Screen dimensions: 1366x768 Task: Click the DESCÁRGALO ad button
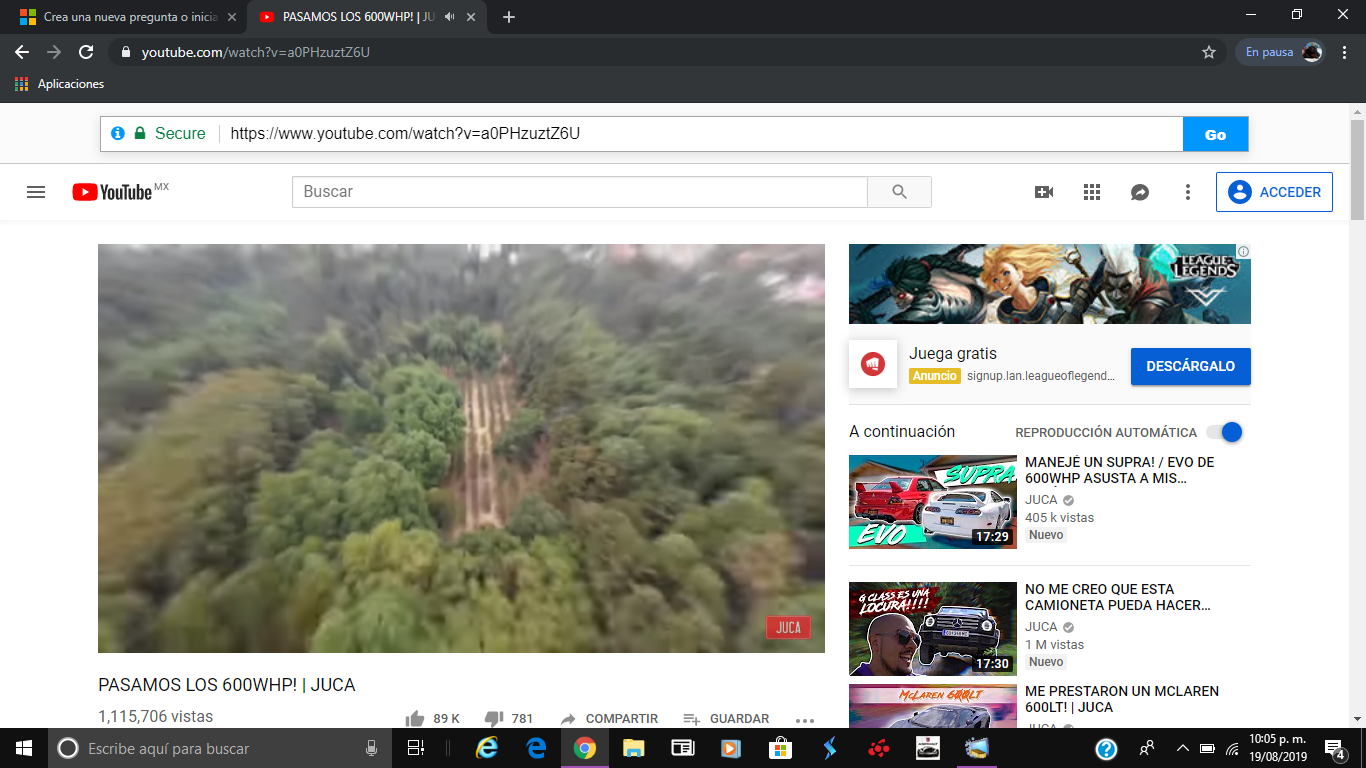click(x=1191, y=366)
